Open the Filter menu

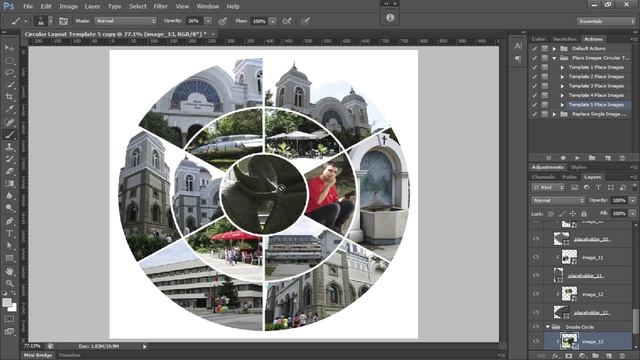[x=160, y=7]
